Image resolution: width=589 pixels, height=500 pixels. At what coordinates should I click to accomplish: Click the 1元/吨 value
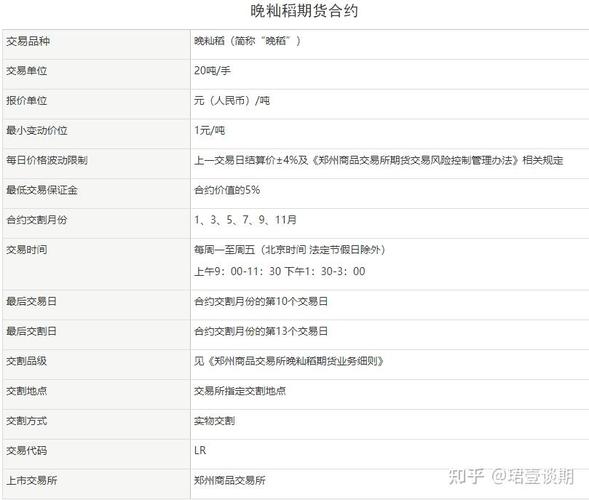click(210, 130)
